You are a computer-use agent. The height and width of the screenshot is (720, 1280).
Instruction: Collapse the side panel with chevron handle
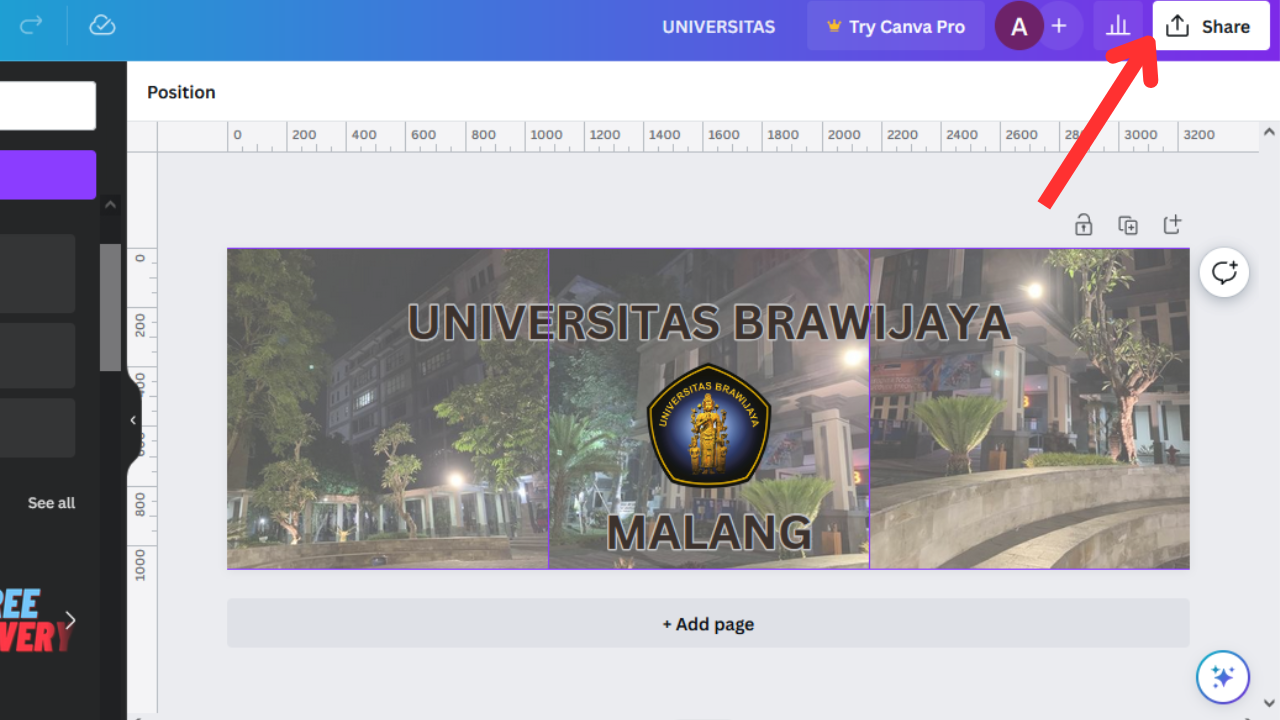point(134,420)
